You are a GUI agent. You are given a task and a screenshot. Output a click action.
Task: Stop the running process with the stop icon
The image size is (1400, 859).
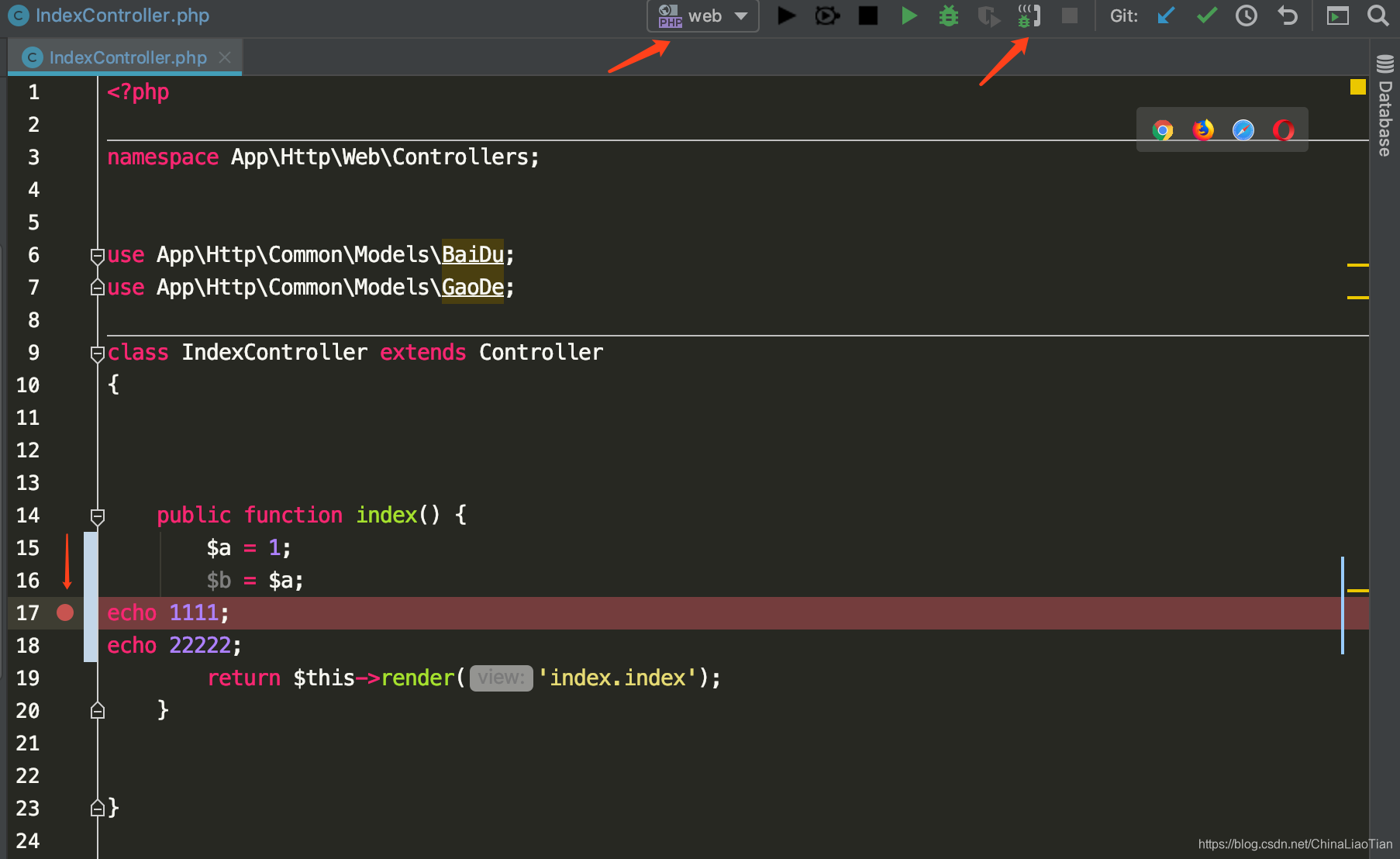tap(868, 15)
